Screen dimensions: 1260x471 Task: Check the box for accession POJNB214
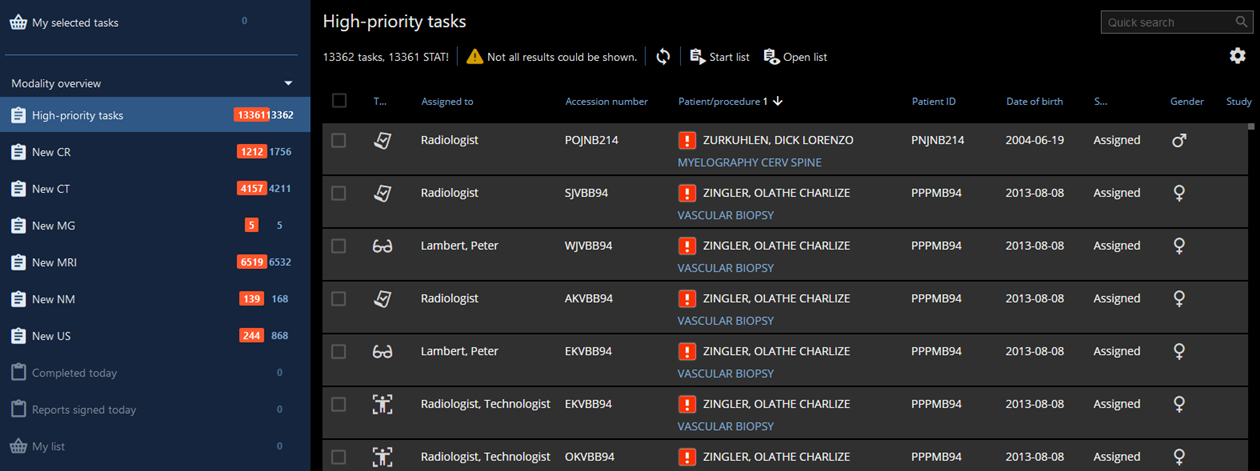pyautogui.click(x=339, y=141)
